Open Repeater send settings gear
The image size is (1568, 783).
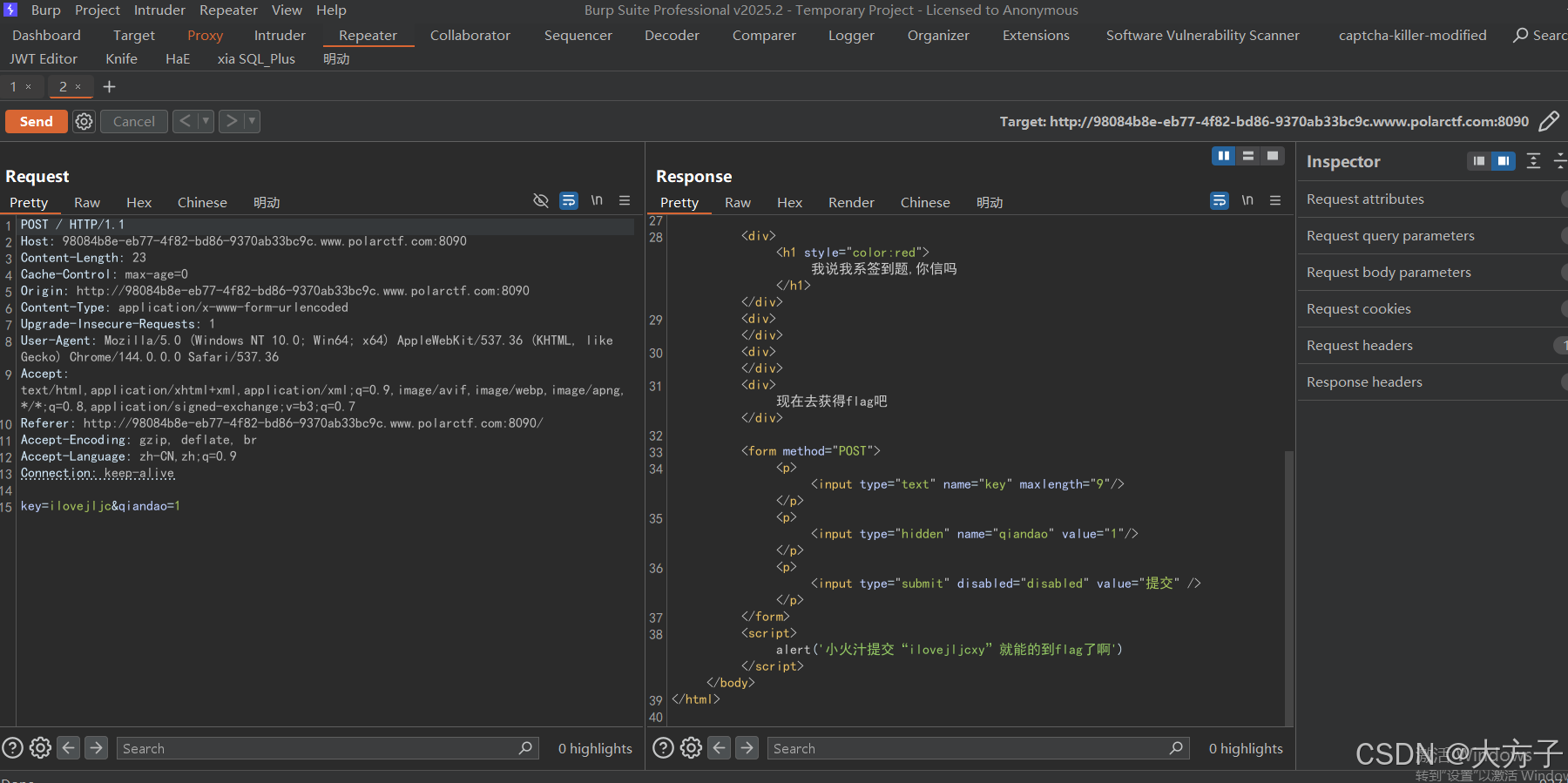click(84, 122)
